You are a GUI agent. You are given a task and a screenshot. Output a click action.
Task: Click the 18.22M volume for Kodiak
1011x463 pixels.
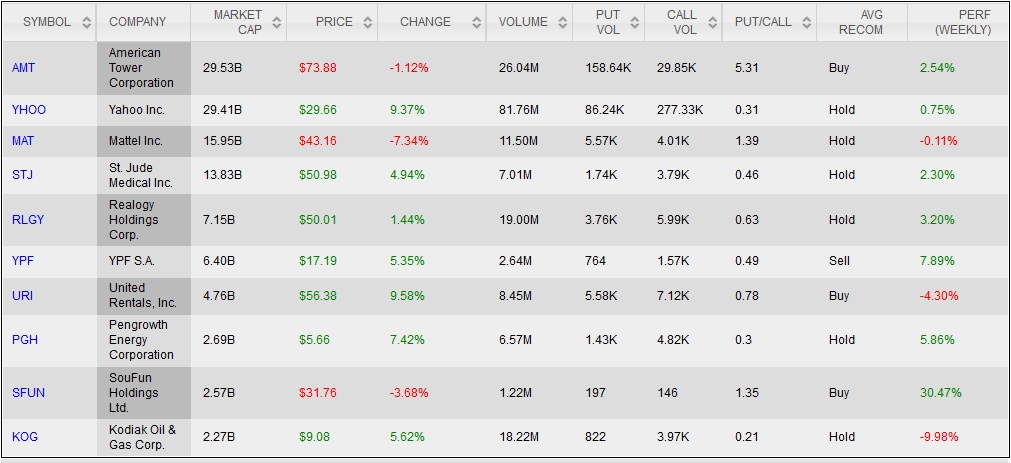(x=519, y=437)
